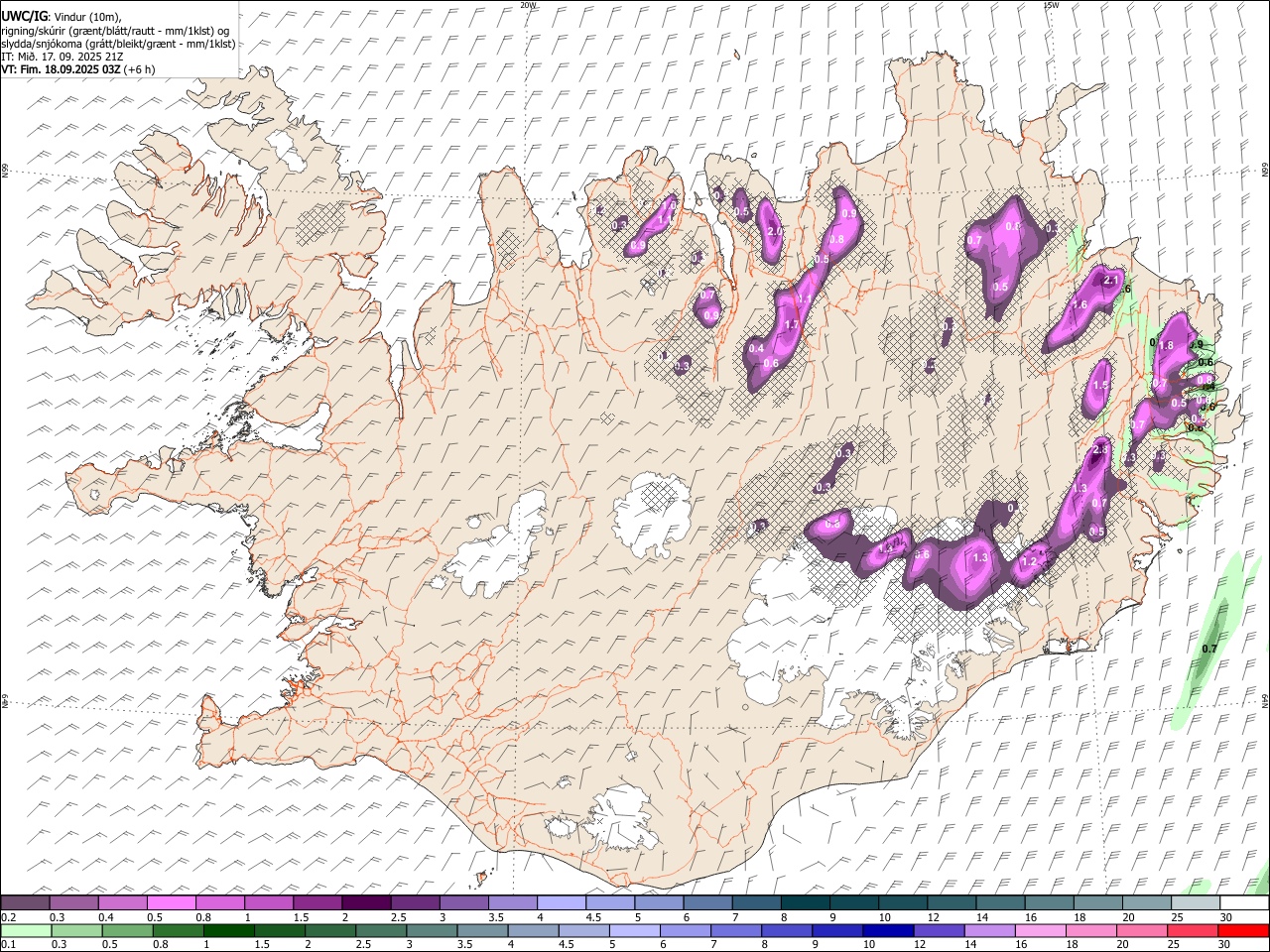Click the lower legend swatch between 25 and 30
The height and width of the screenshot is (952, 1270).
coord(1192,930)
